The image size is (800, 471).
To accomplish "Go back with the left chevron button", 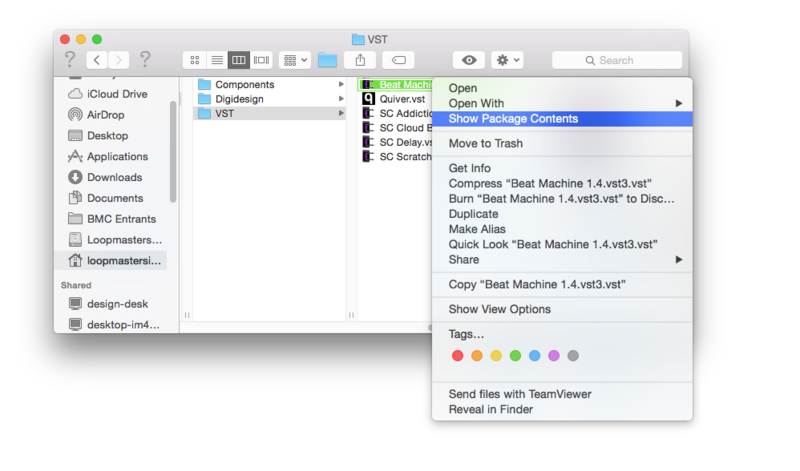I will pyautogui.click(x=97, y=60).
